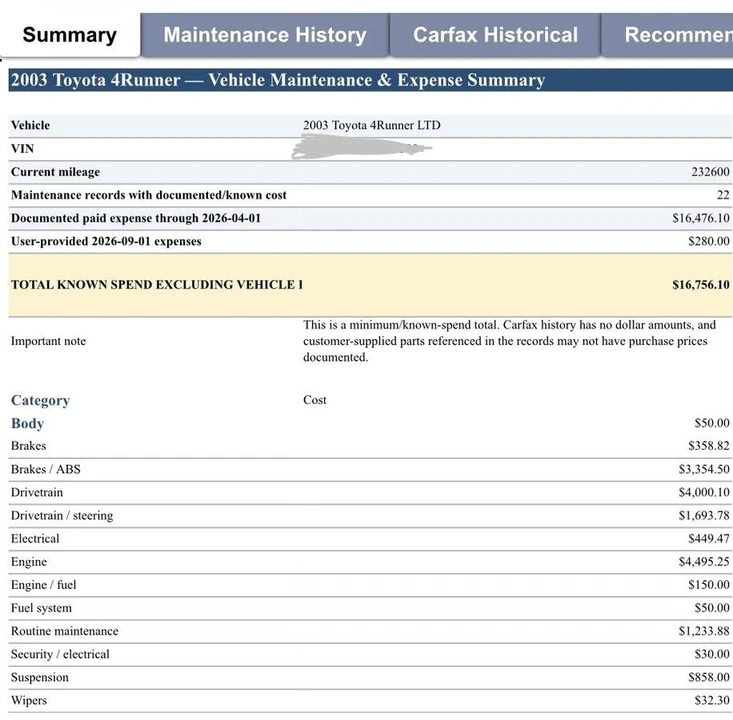Select the Drivetrain / steering cost $1,693.78
733x720 pixels.
[x=704, y=516]
